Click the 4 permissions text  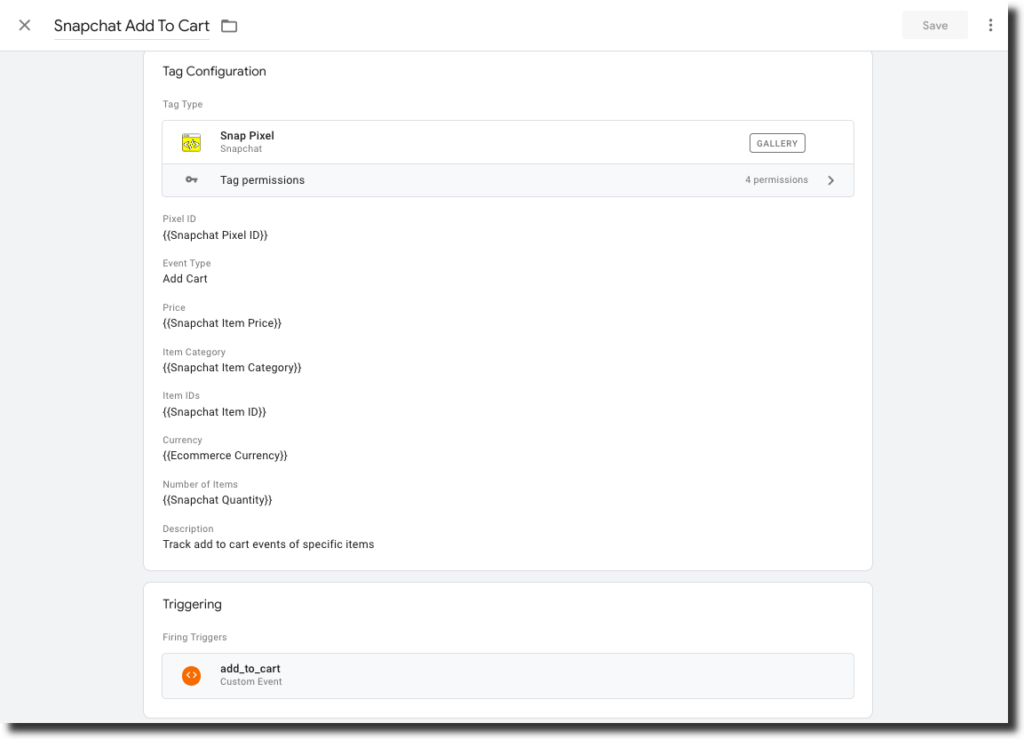pos(776,180)
